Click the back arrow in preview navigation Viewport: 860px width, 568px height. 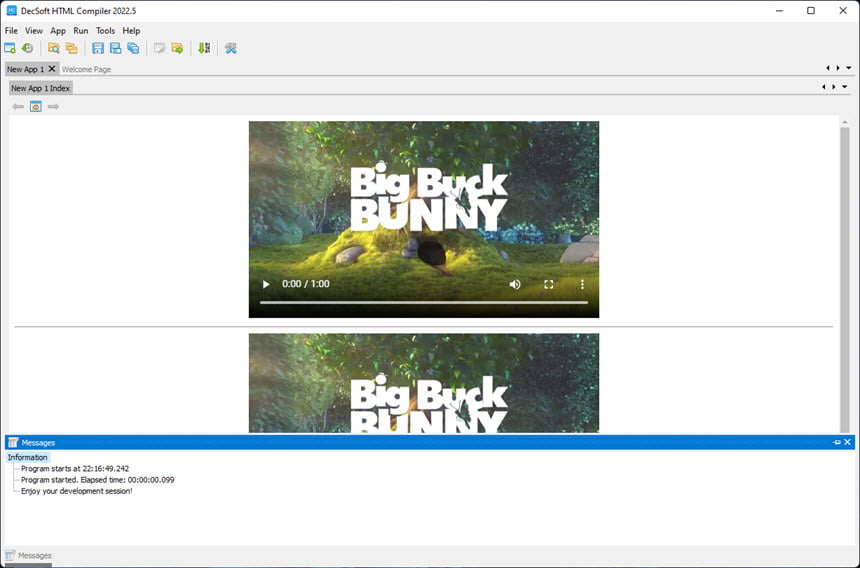pyautogui.click(x=18, y=106)
